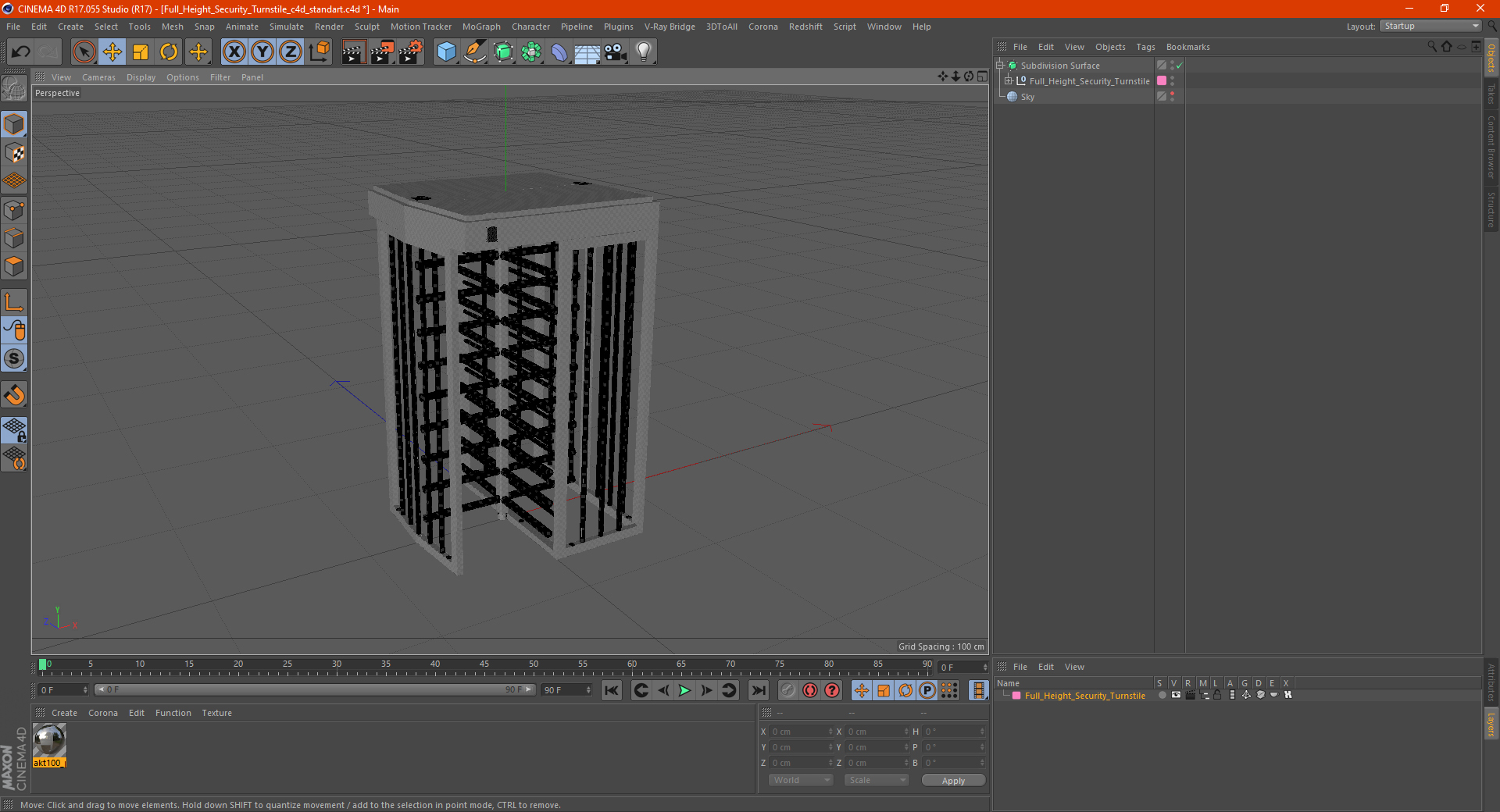The width and height of the screenshot is (1500, 812).
Task: Open the Sculpt menu
Action: tap(367, 27)
